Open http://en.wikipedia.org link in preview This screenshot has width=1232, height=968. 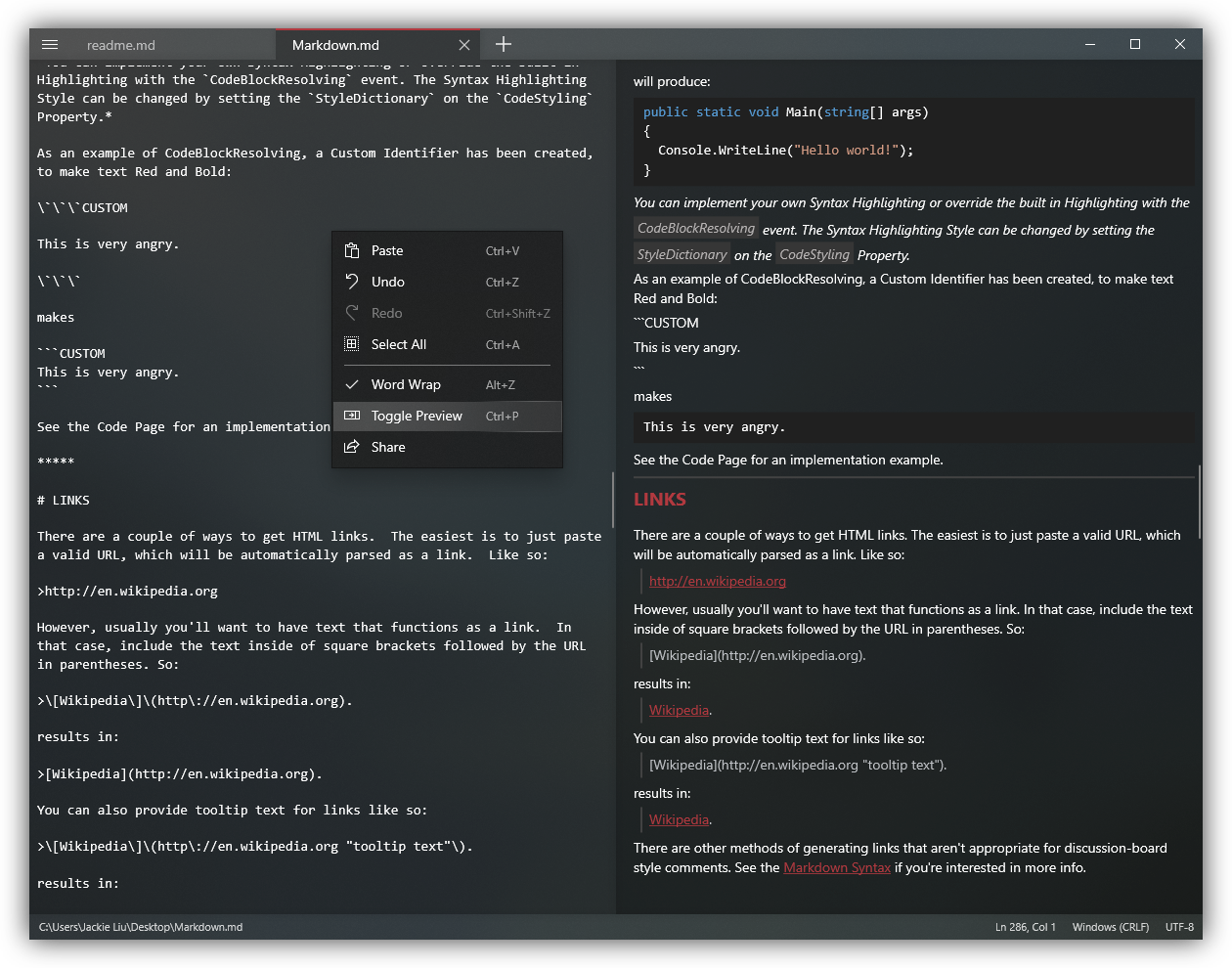pos(718,581)
